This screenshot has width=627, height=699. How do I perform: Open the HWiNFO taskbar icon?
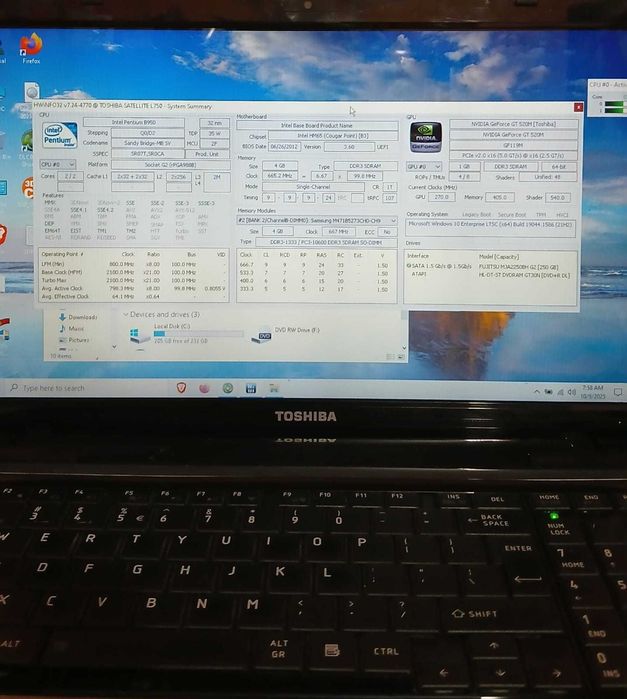click(x=251, y=388)
